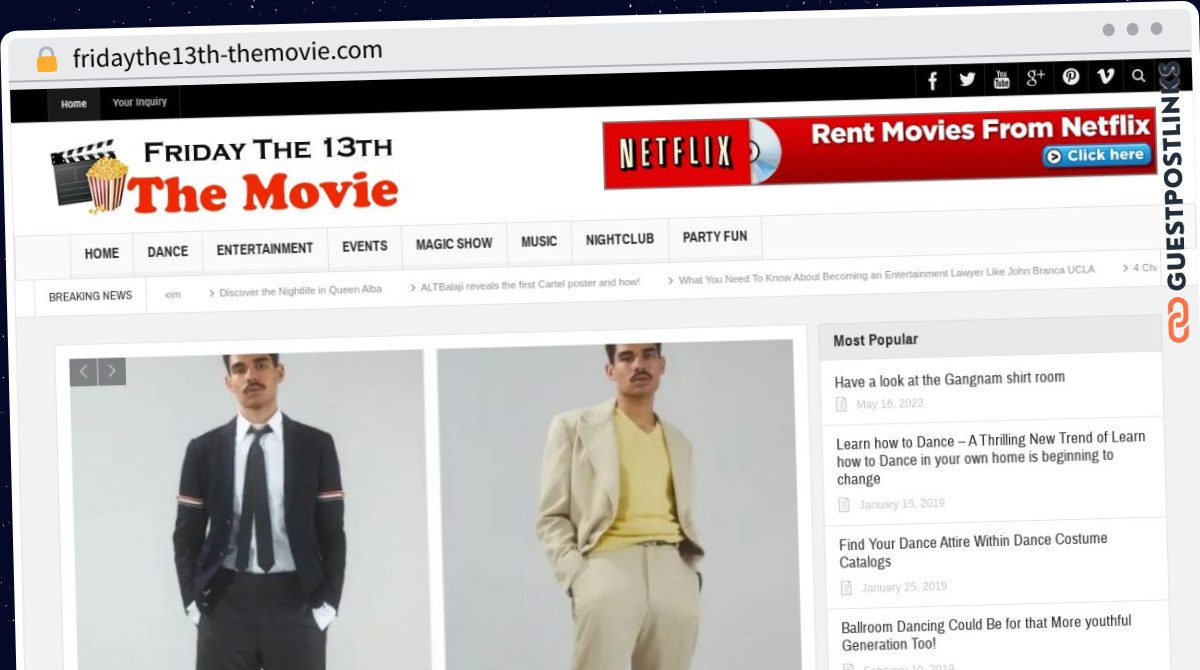The height and width of the screenshot is (670, 1200).
Task: Click document icon beside May 16, 2022
Action: (x=842, y=404)
